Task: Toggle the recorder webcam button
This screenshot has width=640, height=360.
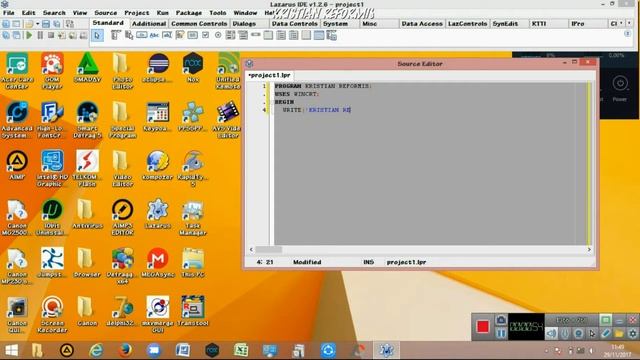Action: (x=578, y=333)
